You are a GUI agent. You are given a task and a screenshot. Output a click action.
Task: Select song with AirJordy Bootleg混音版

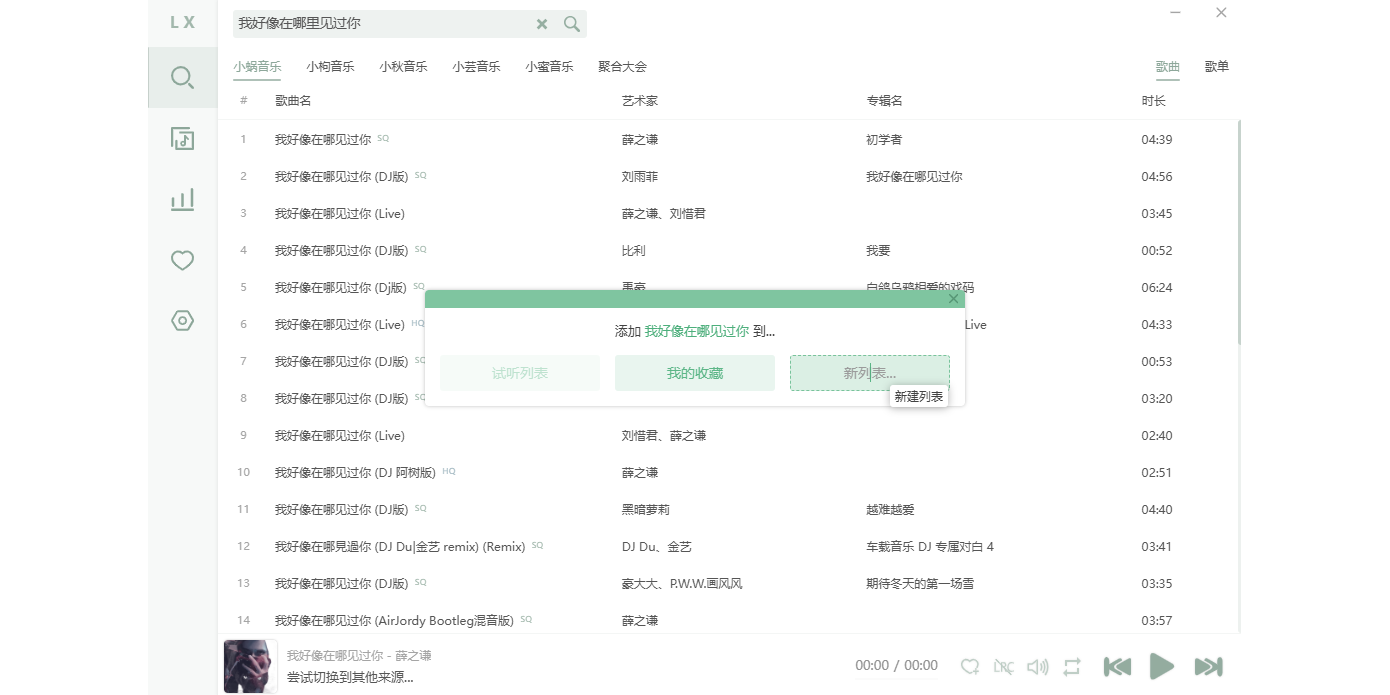394,621
